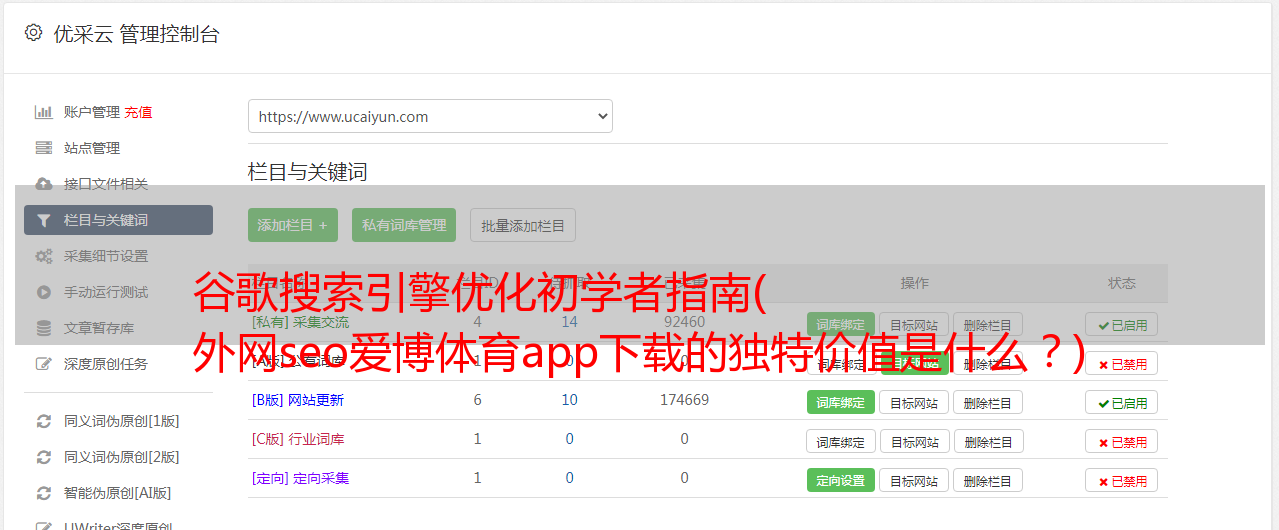Image resolution: width=1279 pixels, height=530 pixels.
Task: Click the 174669 cell value
Action: [684, 400]
